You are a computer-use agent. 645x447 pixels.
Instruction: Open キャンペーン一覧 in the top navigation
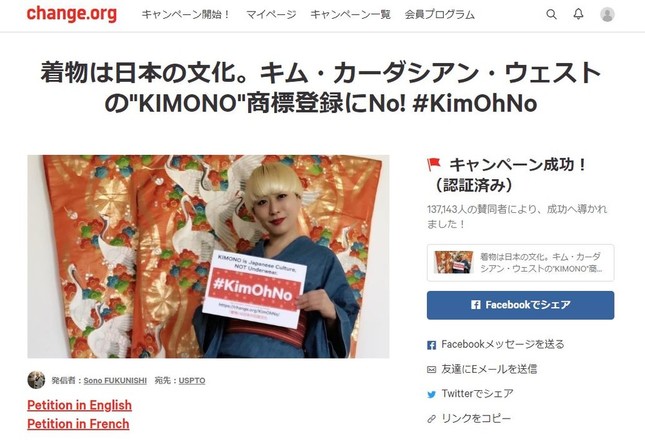click(350, 15)
